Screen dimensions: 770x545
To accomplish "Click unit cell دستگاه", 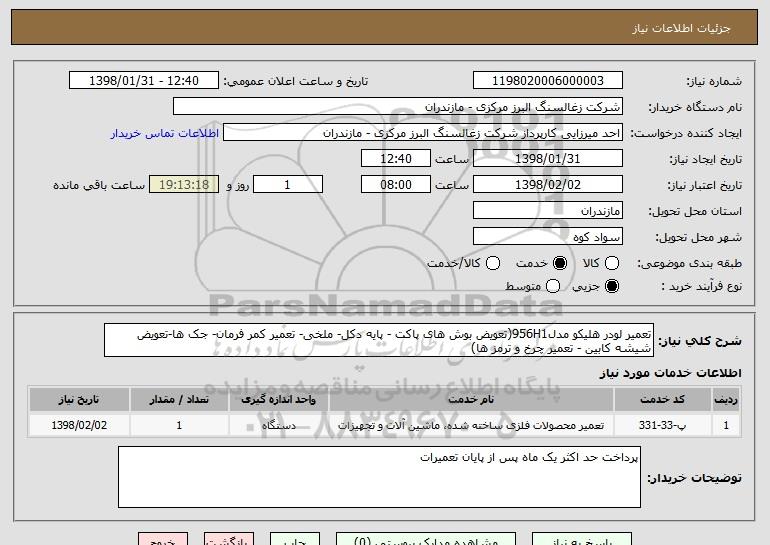I will click(278, 425).
